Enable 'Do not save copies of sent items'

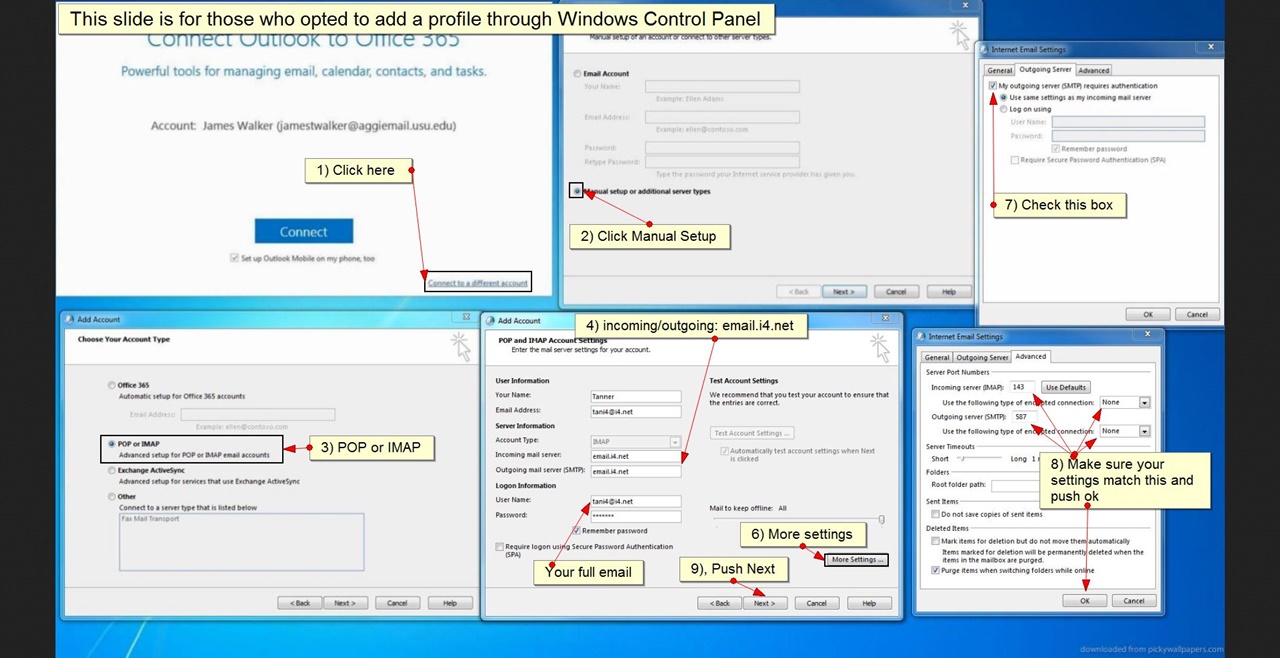tap(934, 514)
